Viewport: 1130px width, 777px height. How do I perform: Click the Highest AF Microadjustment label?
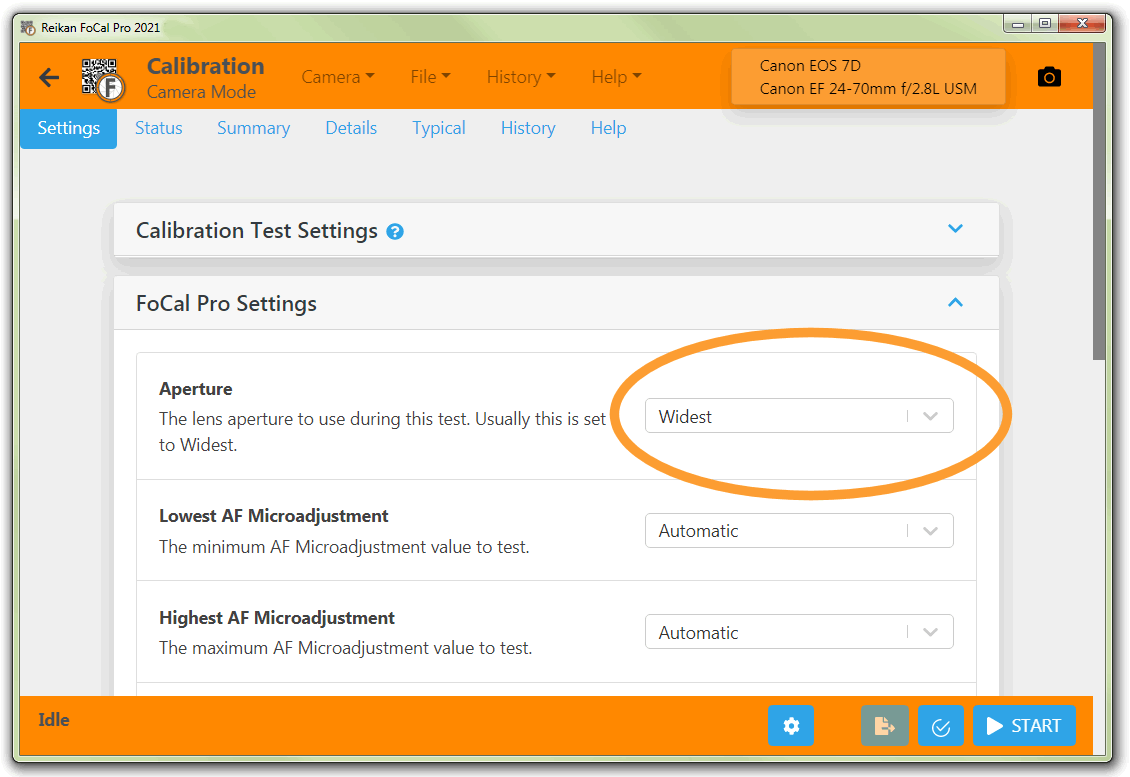277,618
